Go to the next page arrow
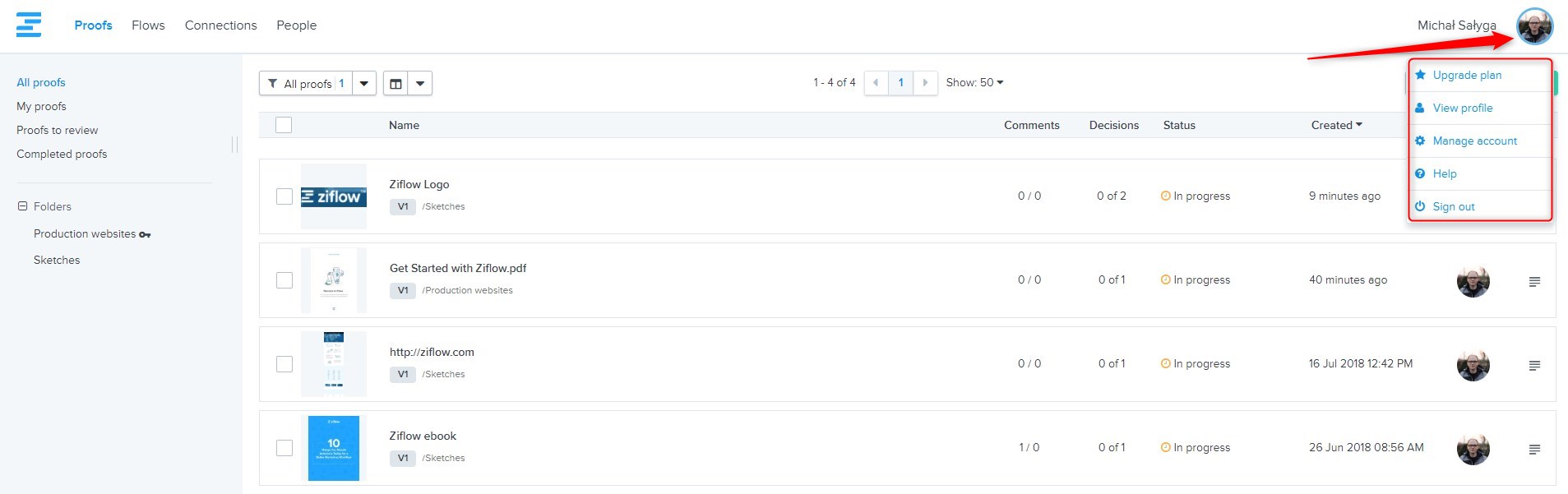 click(x=925, y=83)
